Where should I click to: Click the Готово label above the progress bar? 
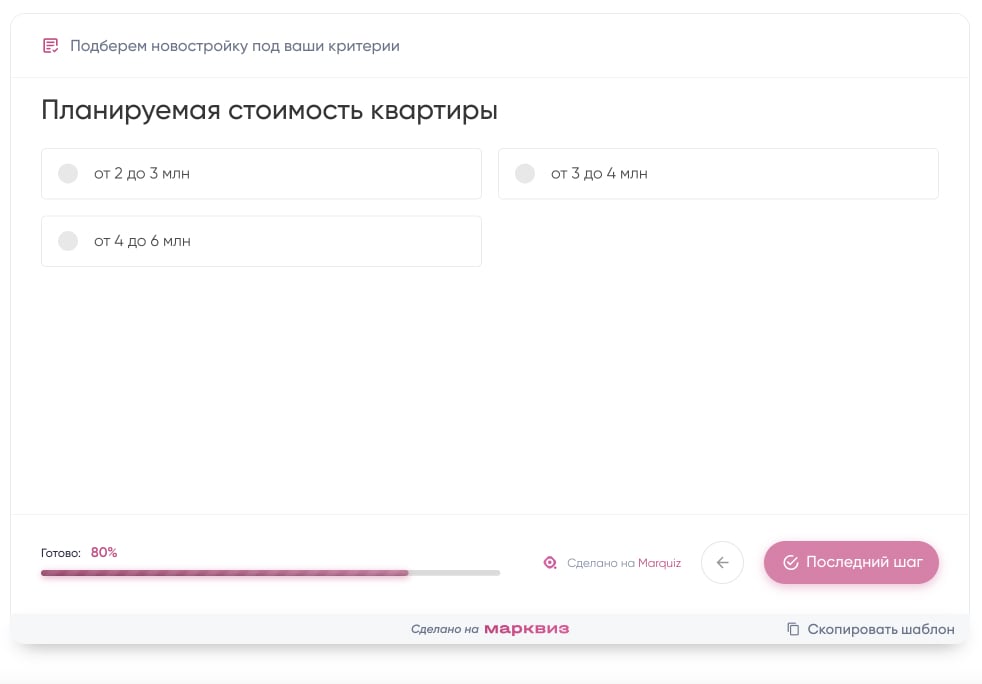(61, 553)
